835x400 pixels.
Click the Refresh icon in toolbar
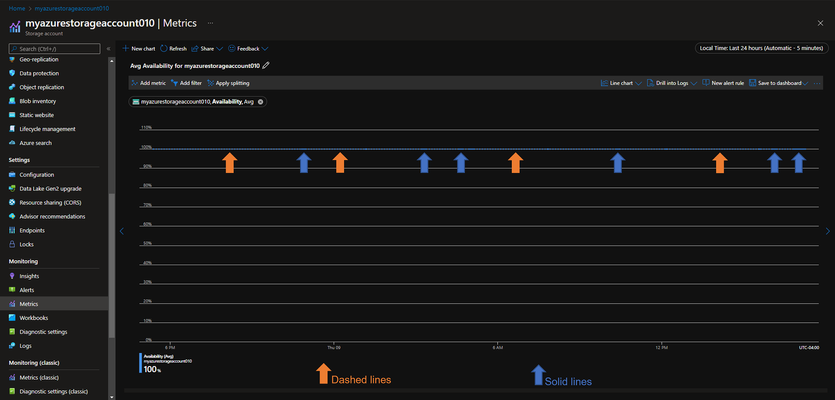[x=163, y=48]
